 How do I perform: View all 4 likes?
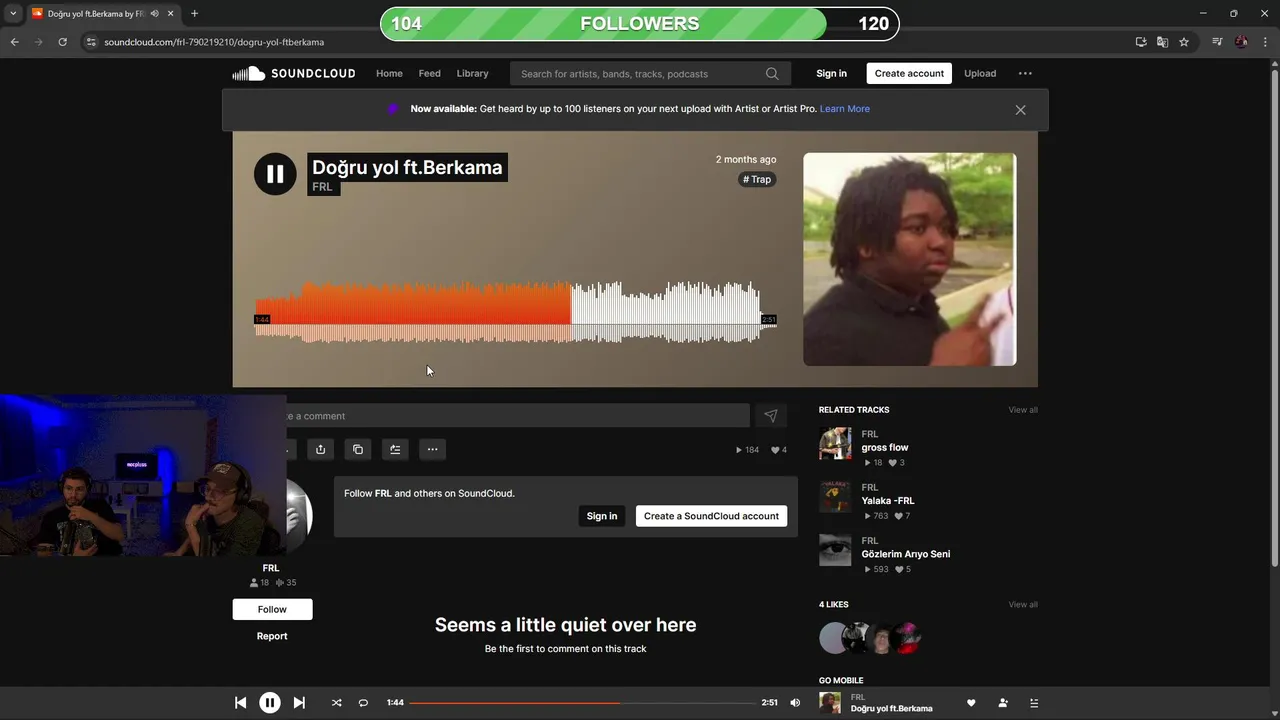pyautogui.click(x=1023, y=605)
